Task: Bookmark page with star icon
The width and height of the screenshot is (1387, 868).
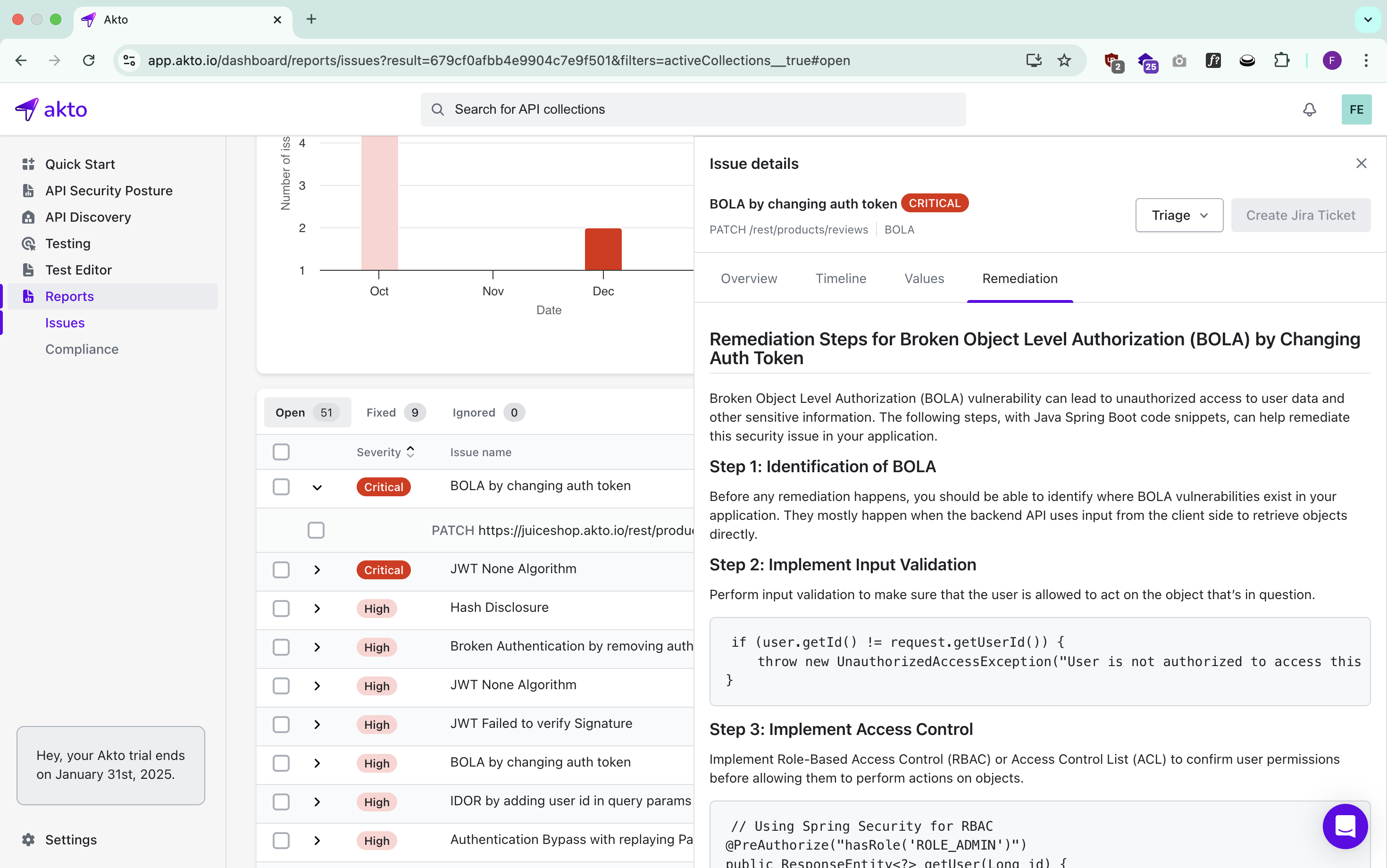Action: click(x=1064, y=60)
